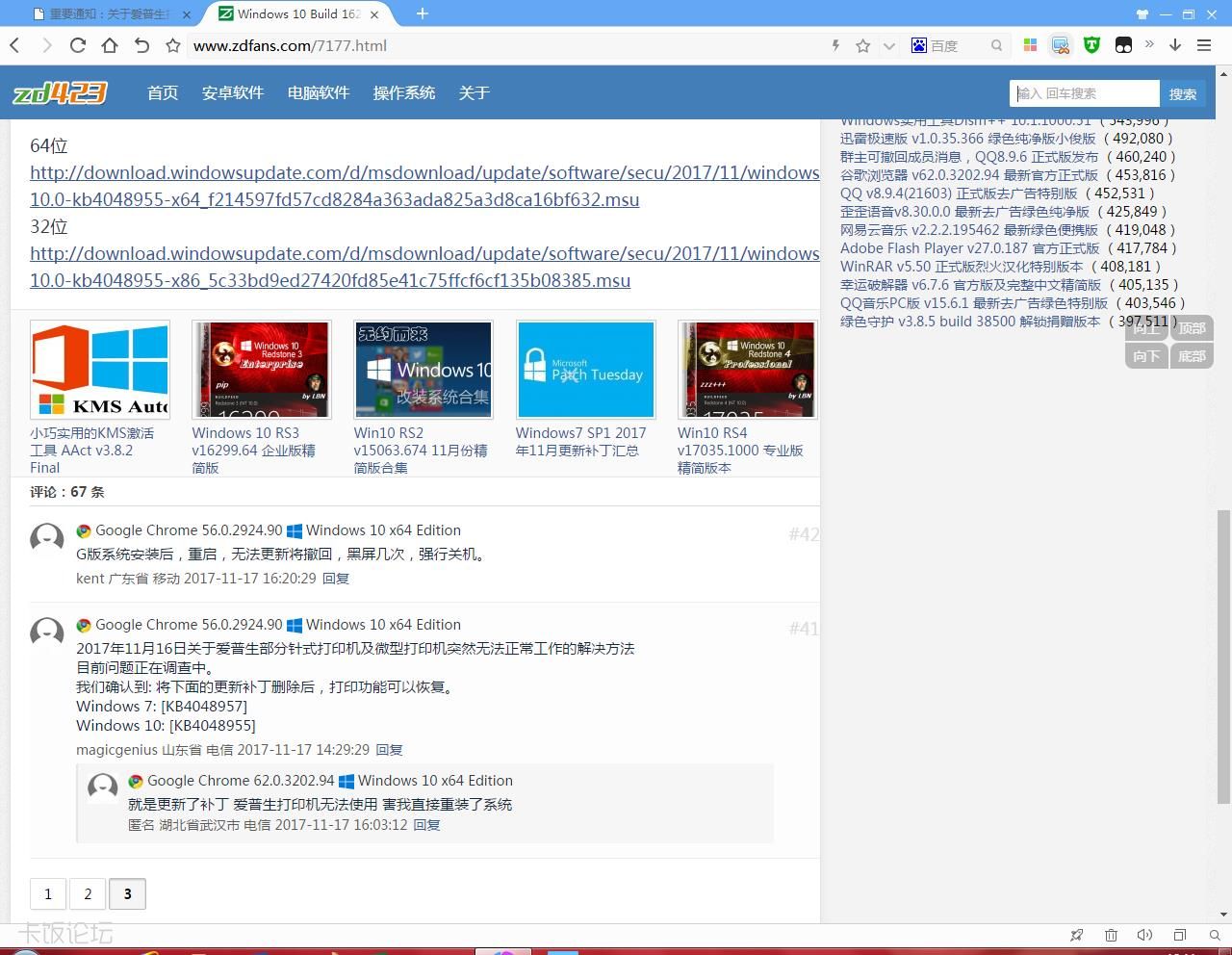Screen dimensions: 1232x955
Task: Click the trash bin status bar icon
Action: tap(1111, 935)
